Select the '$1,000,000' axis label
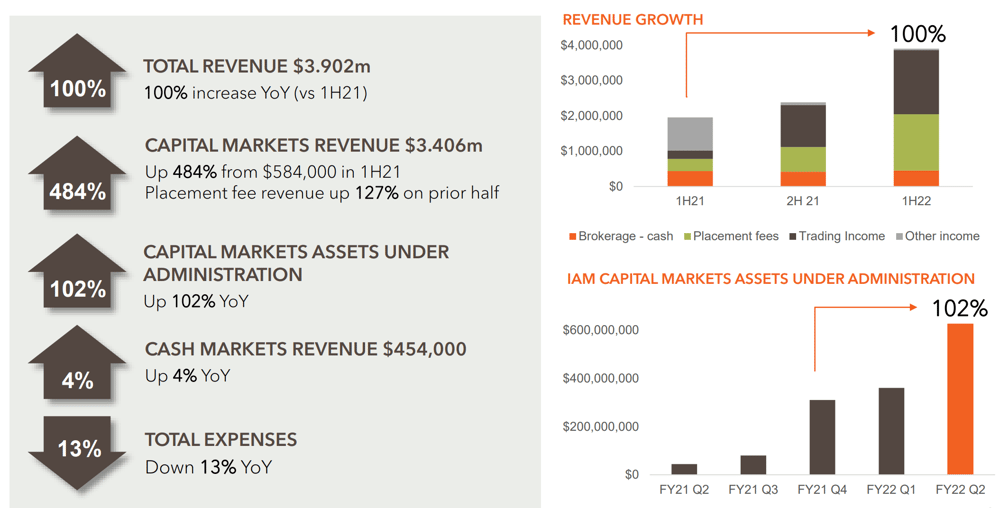This screenshot has width=1000, height=508. coord(591,151)
